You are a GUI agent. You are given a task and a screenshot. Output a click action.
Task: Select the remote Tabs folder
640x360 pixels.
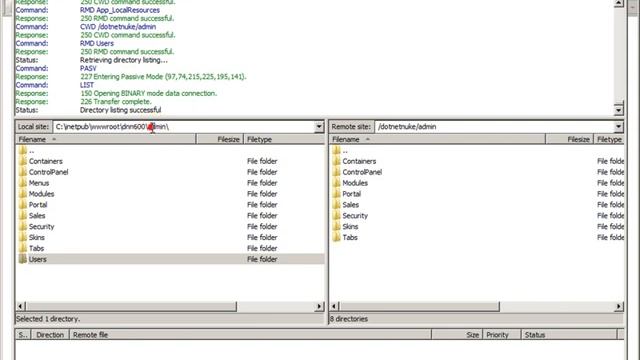(350, 238)
